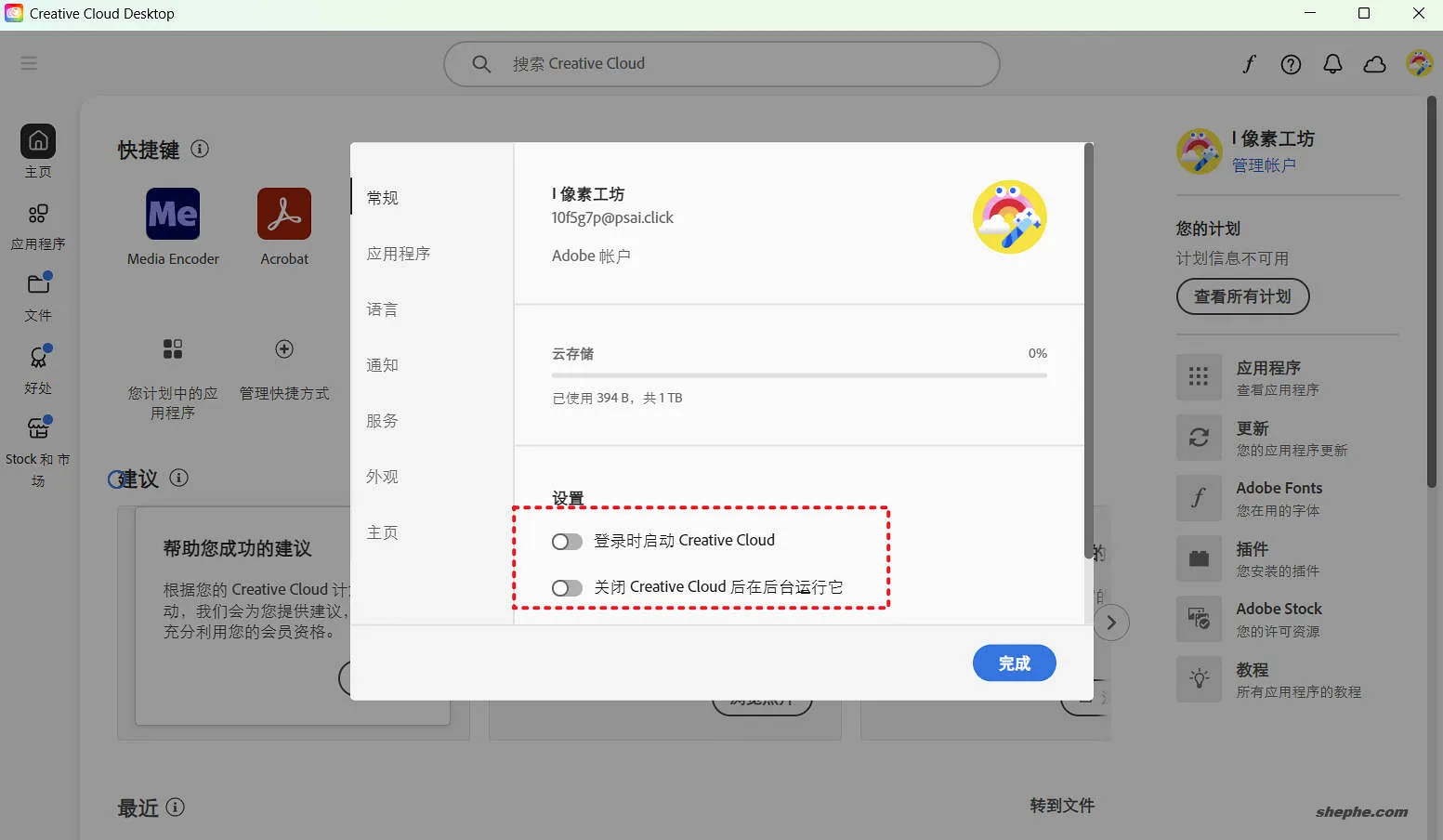This screenshot has height=840, width=1443.
Task: Open the cloud sync status icon
Action: coord(1374,63)
